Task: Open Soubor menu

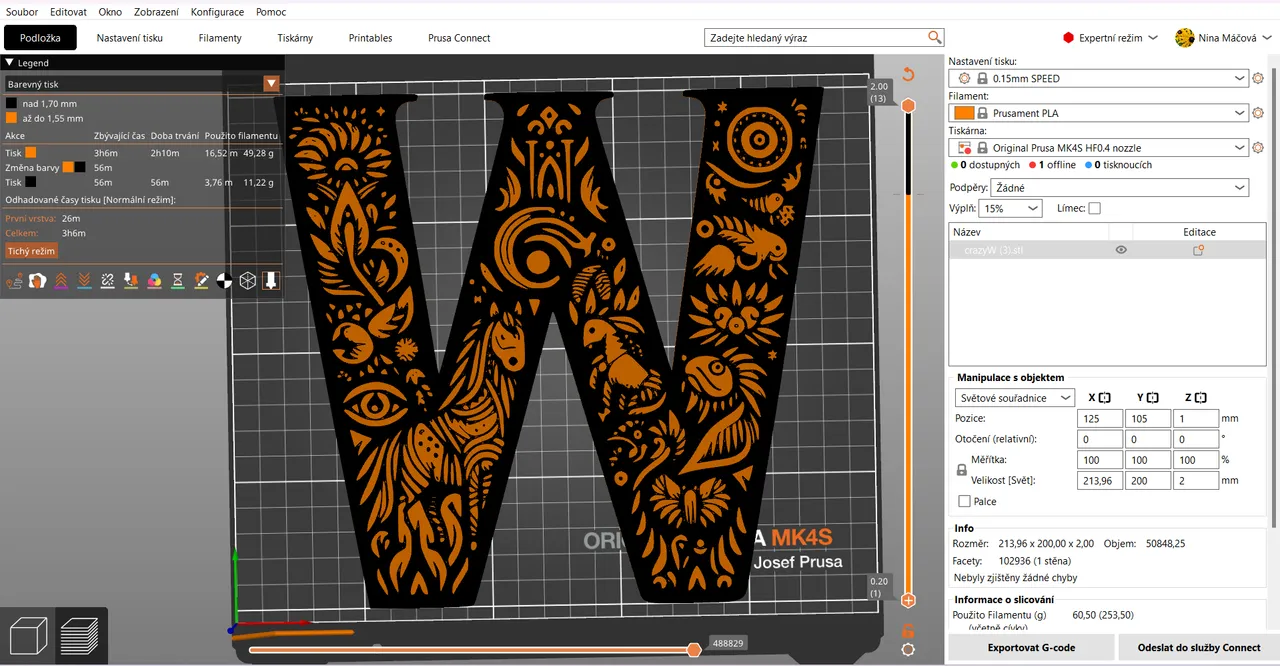Action: 22,12
